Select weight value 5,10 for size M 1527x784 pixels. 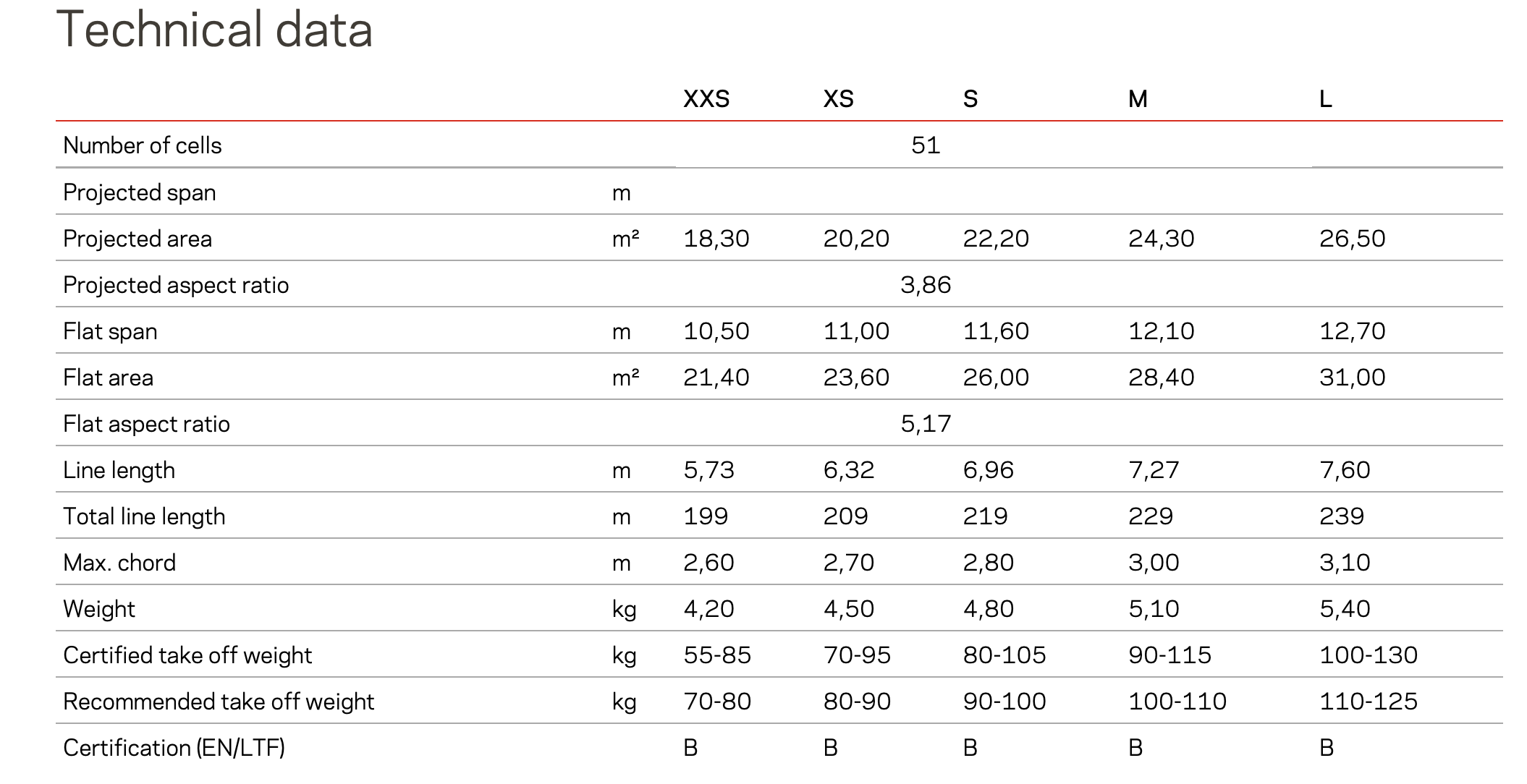1153,609
